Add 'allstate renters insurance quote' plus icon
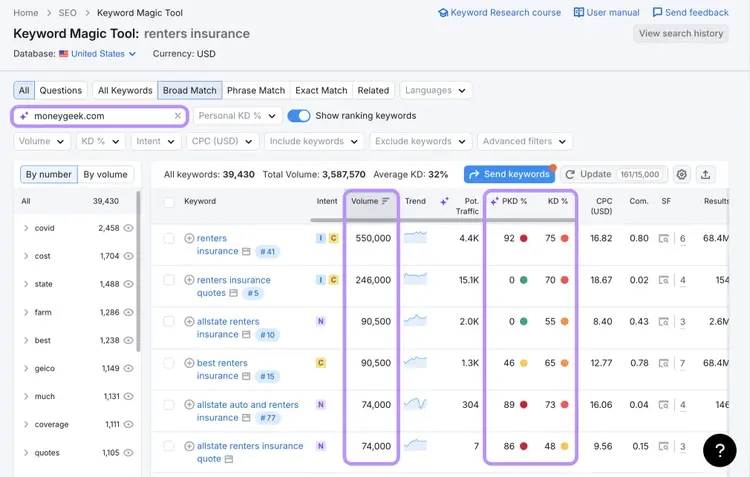The height and width of the screenshot is (477, 750). (x=189, y=446)
